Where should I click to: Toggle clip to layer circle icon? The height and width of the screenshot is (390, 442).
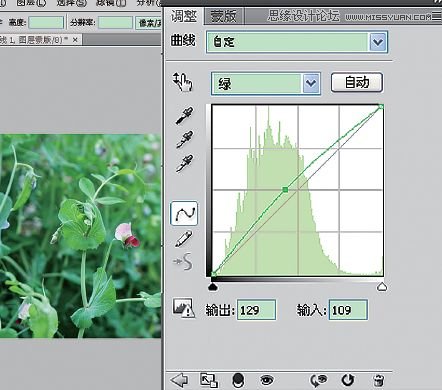pyautogui.click(x=238, y=380)
